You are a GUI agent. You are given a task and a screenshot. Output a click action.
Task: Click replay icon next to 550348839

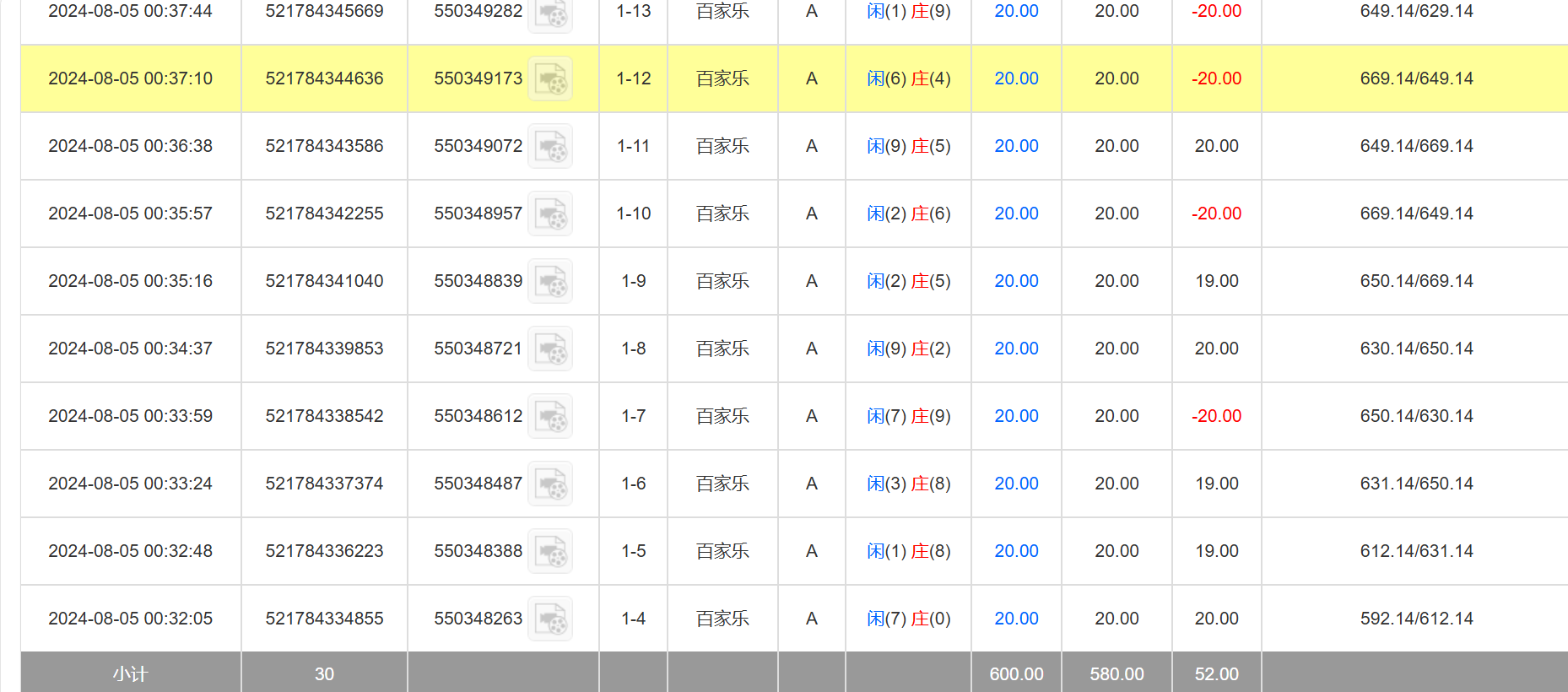tap(550, 281)
